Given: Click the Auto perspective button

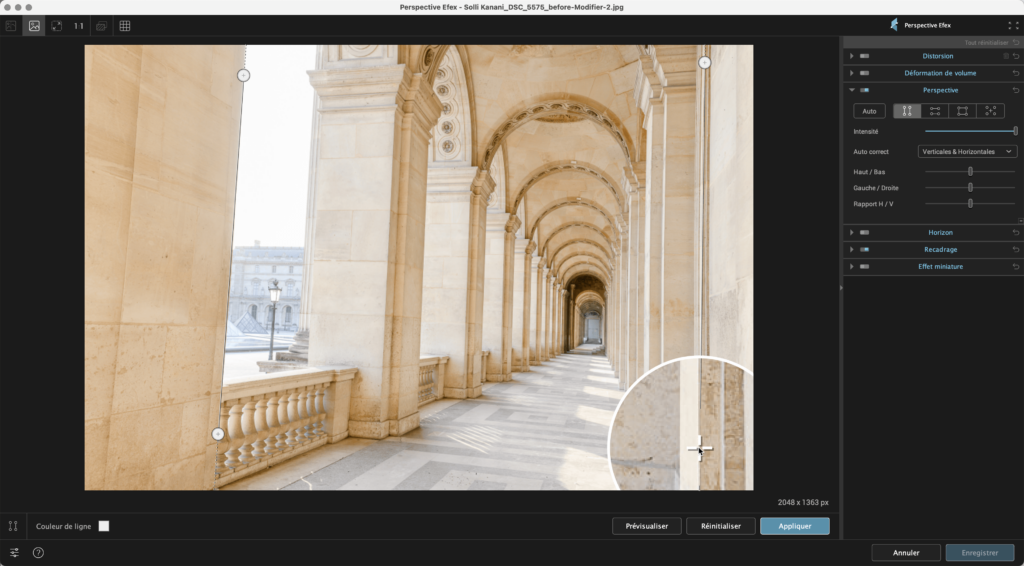Looking at the screenshot, I should pyautogui.click(x=869, y=111).
